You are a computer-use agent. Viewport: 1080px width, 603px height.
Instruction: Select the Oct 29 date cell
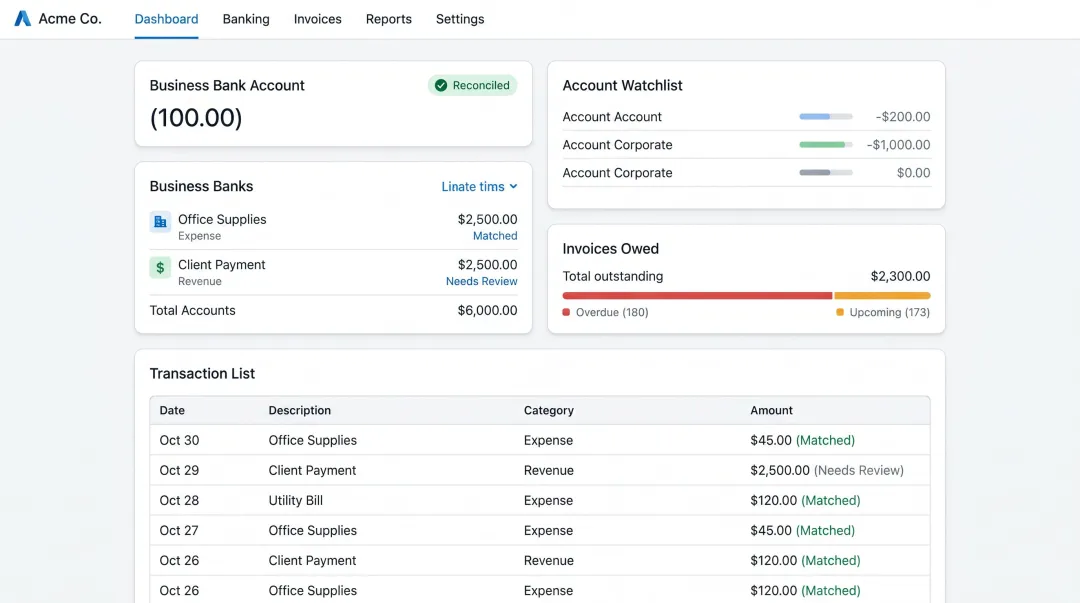(x=179, y=470)
